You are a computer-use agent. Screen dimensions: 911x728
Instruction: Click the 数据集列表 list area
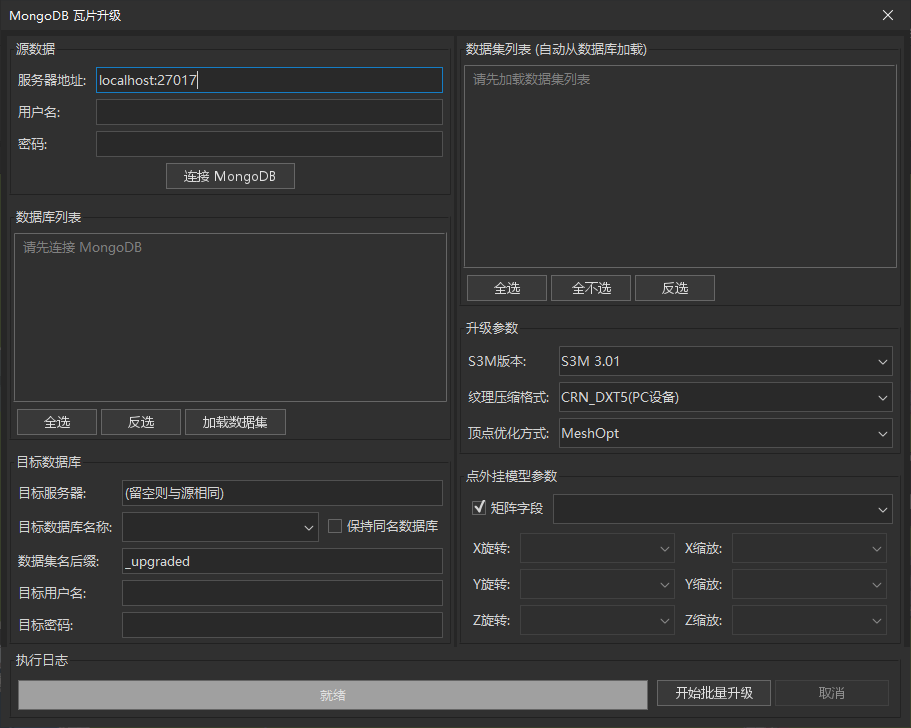[680, 166]
